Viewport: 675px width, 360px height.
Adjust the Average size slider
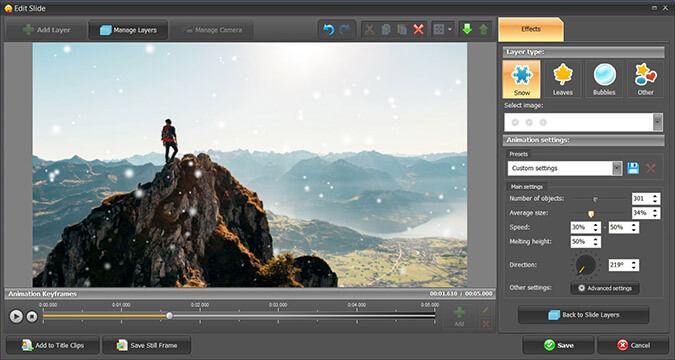coord(591,214)
